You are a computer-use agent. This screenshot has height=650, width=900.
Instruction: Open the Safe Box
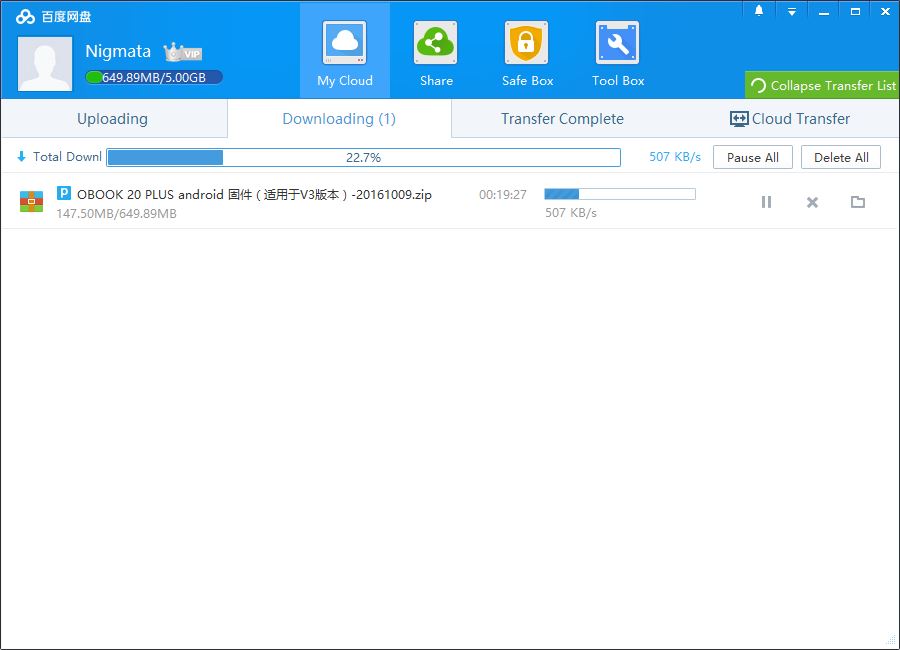[x=527, y=52]
